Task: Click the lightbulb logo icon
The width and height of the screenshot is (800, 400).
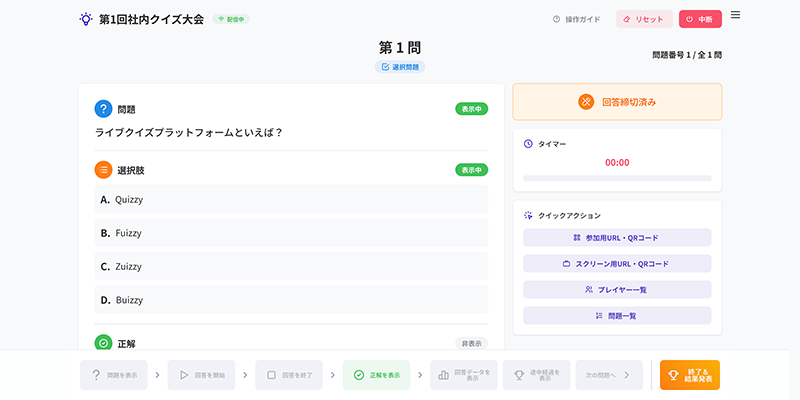Action: coord(85,19)
